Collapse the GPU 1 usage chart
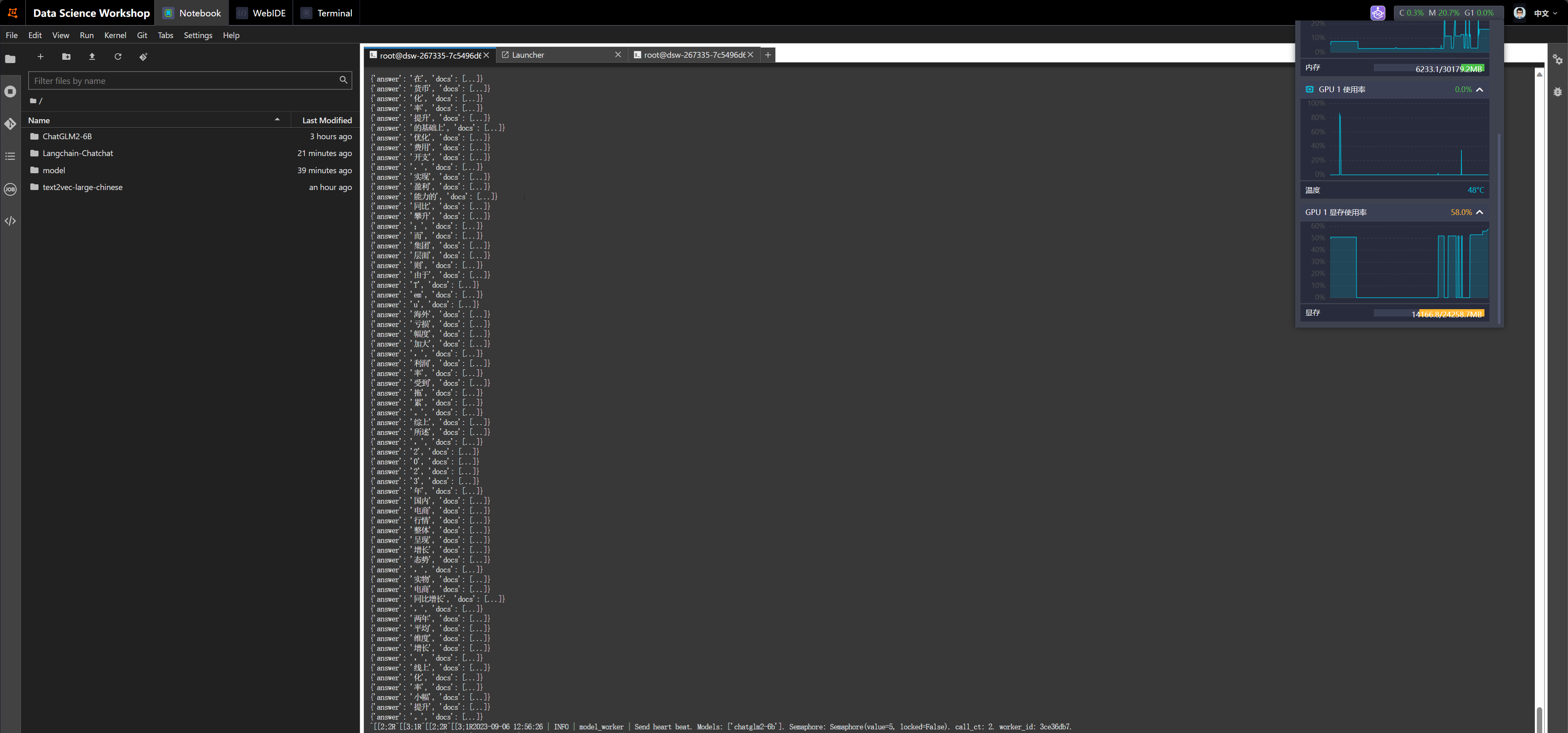Screen dimensions: 1568x733 [x=1480, y=89]
